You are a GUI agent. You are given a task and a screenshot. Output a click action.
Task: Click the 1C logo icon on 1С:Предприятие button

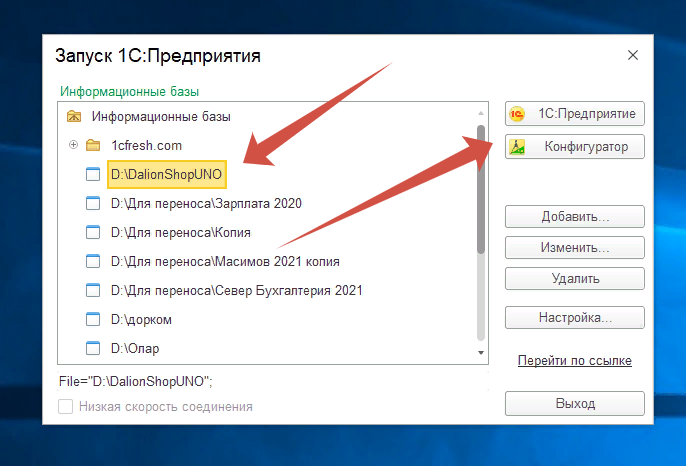(517, 114)
